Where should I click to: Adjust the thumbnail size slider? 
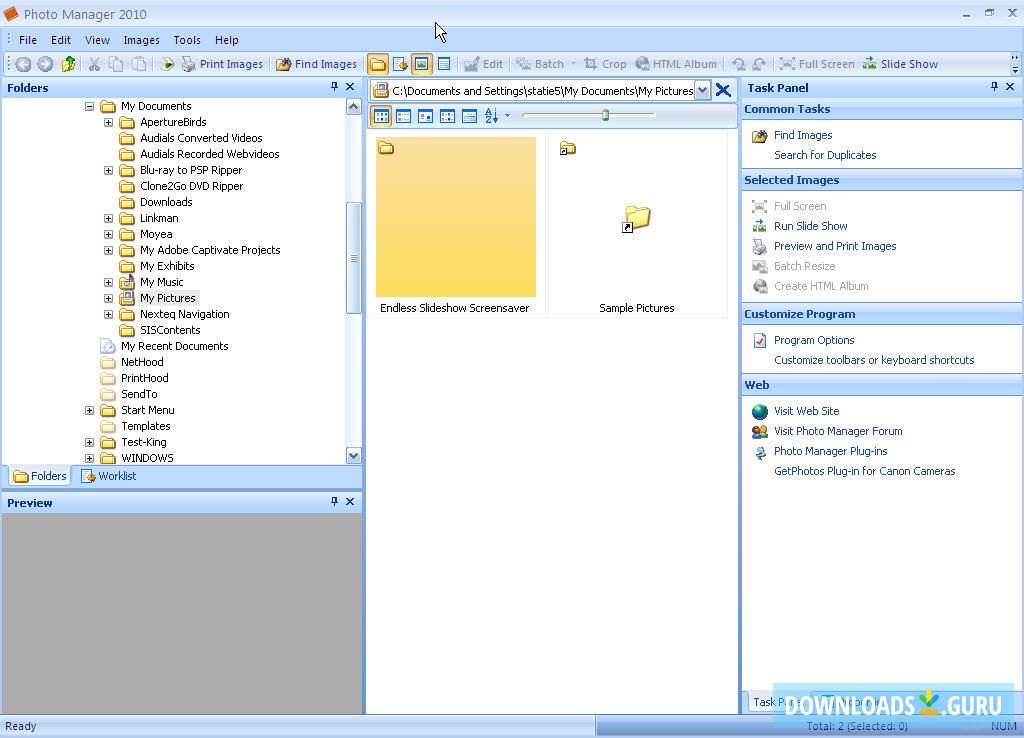point(605,115)
